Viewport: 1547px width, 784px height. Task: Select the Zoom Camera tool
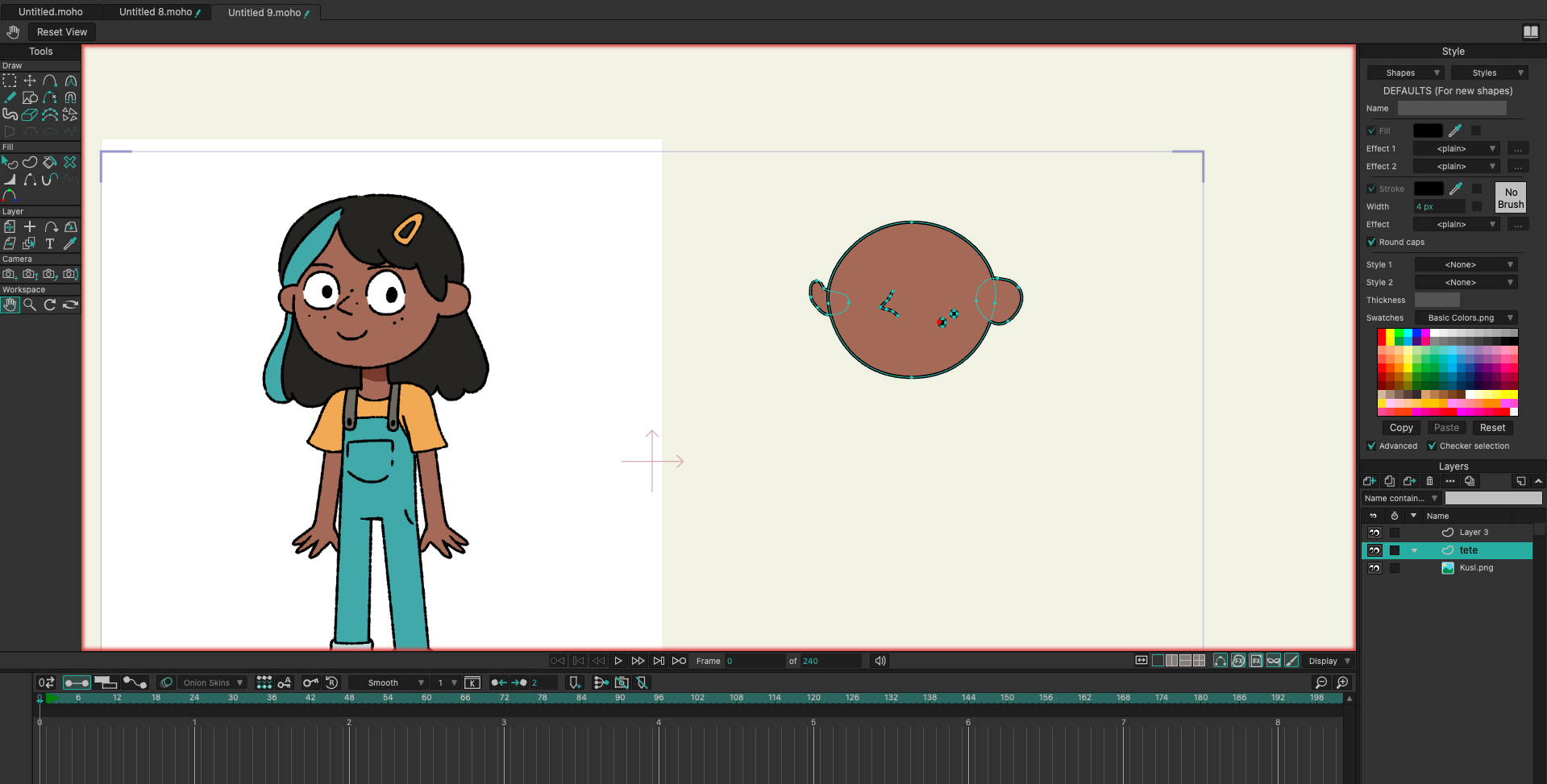pyautogui.click(x=30, y=274)
